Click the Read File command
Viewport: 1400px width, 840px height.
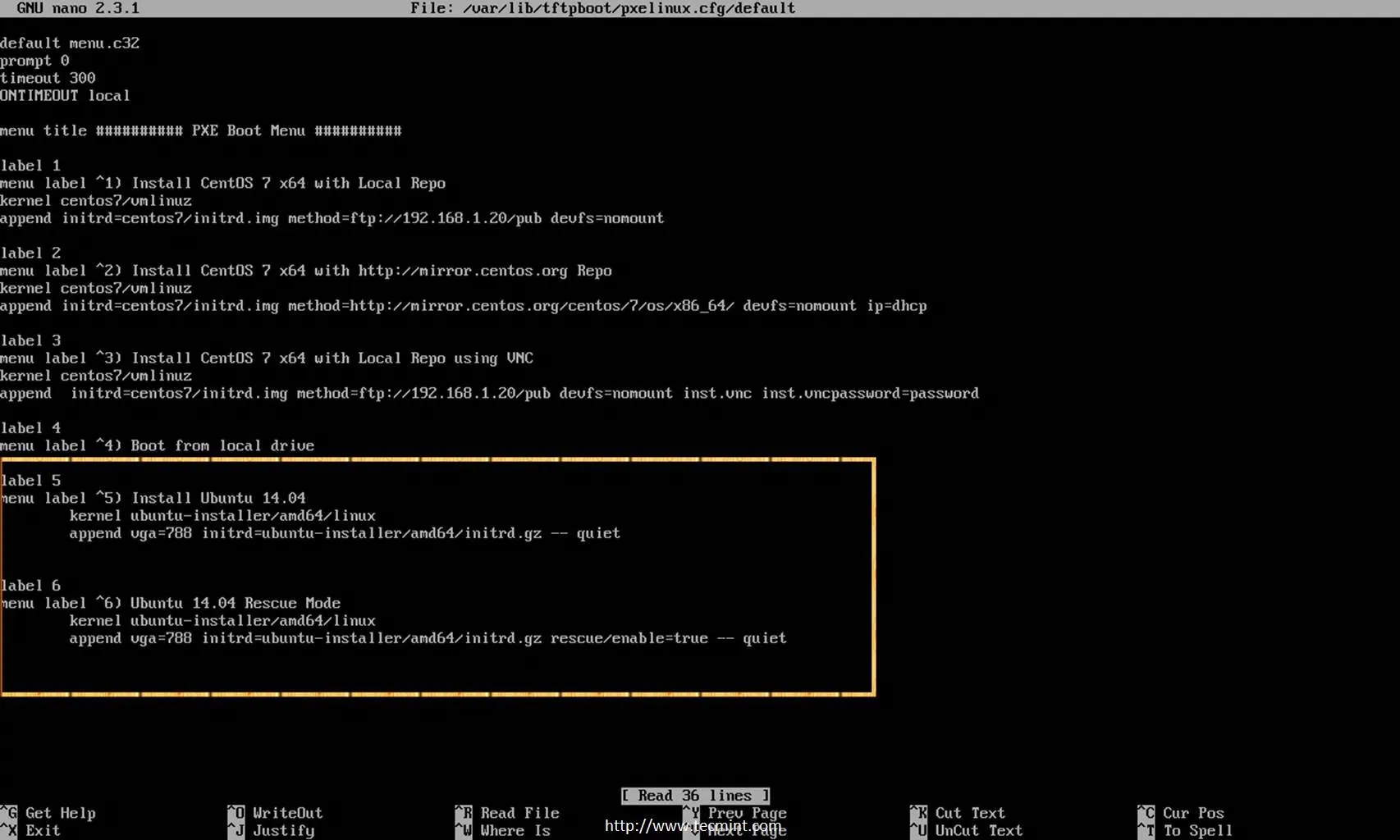[x=519, y=812]
